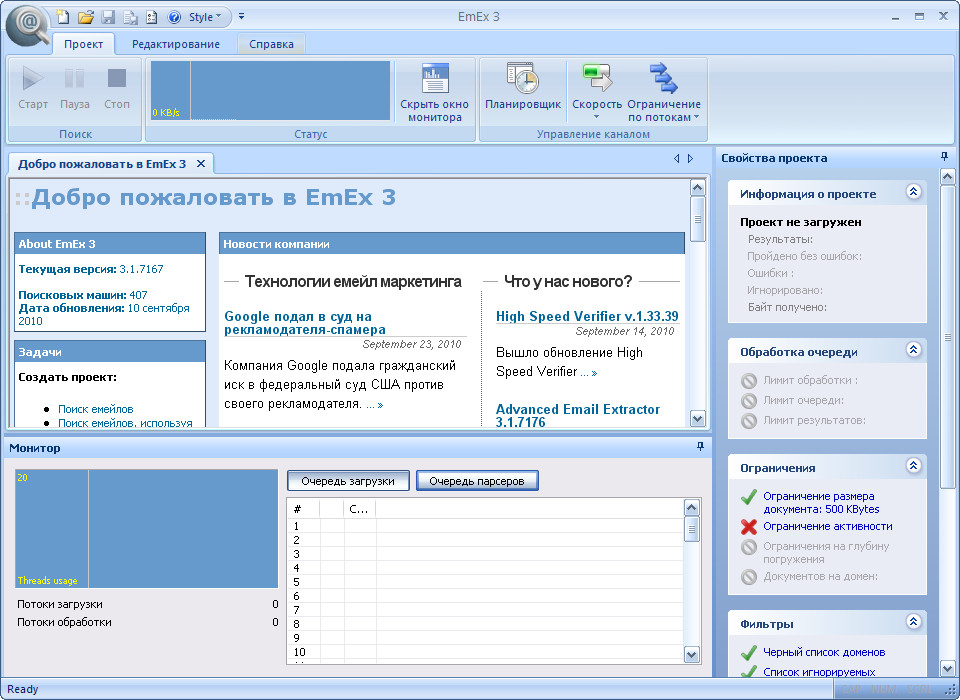This screenshot has height=700, width=960.
Task: Select the Очередь загрузки button
Action: (348, 481)
